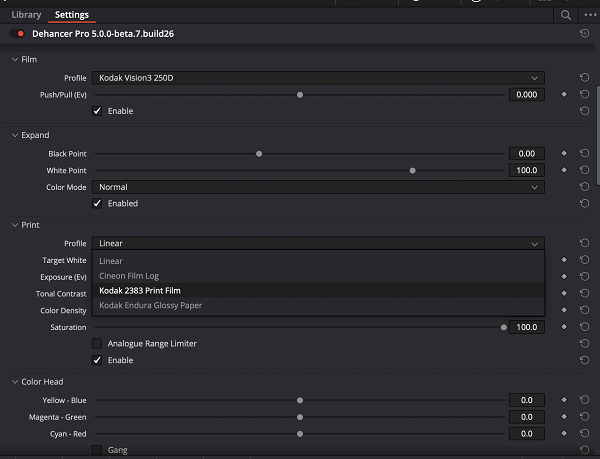This screenshot has height=459, width=600.
Task: Toggle the Dehancer Pro plugin on/off switch
Action: [x=18, y=34]
